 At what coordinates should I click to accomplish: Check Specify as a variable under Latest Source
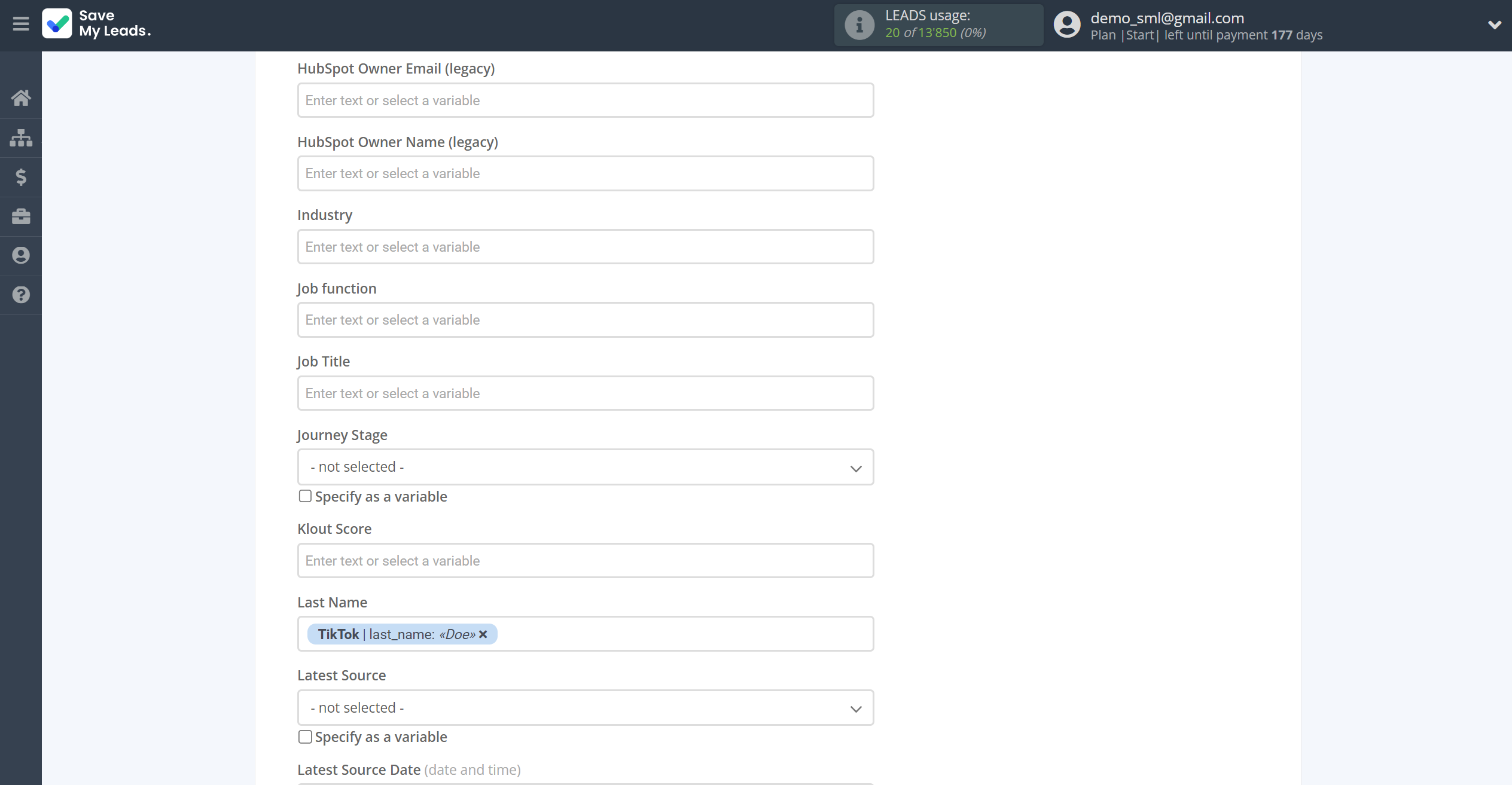(x=305, y=737)
